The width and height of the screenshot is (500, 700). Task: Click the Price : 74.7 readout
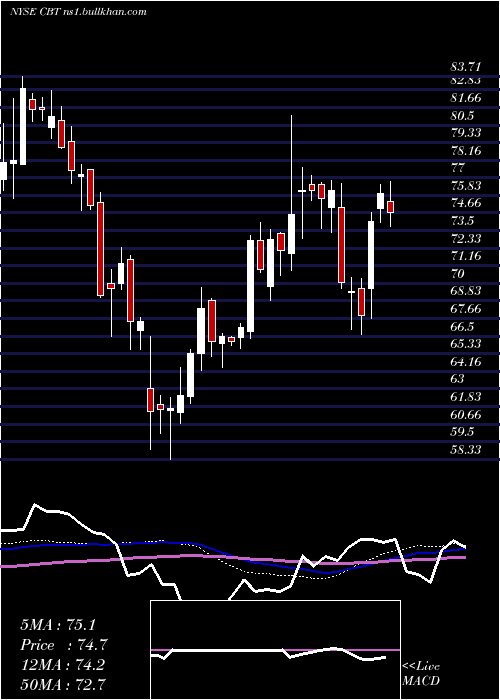[64, 645]
